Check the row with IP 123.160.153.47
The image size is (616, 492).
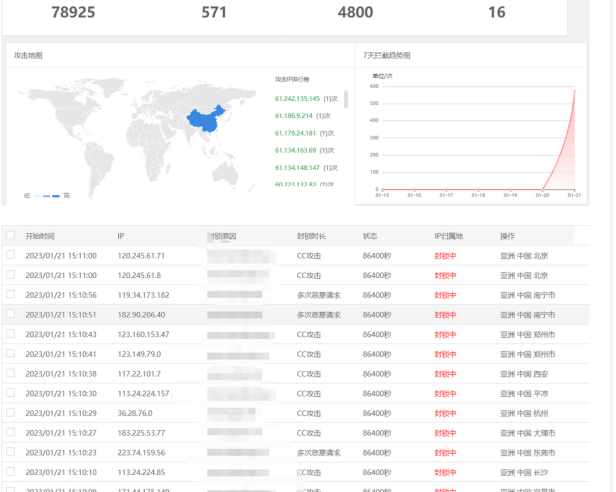tap(11, 333)
